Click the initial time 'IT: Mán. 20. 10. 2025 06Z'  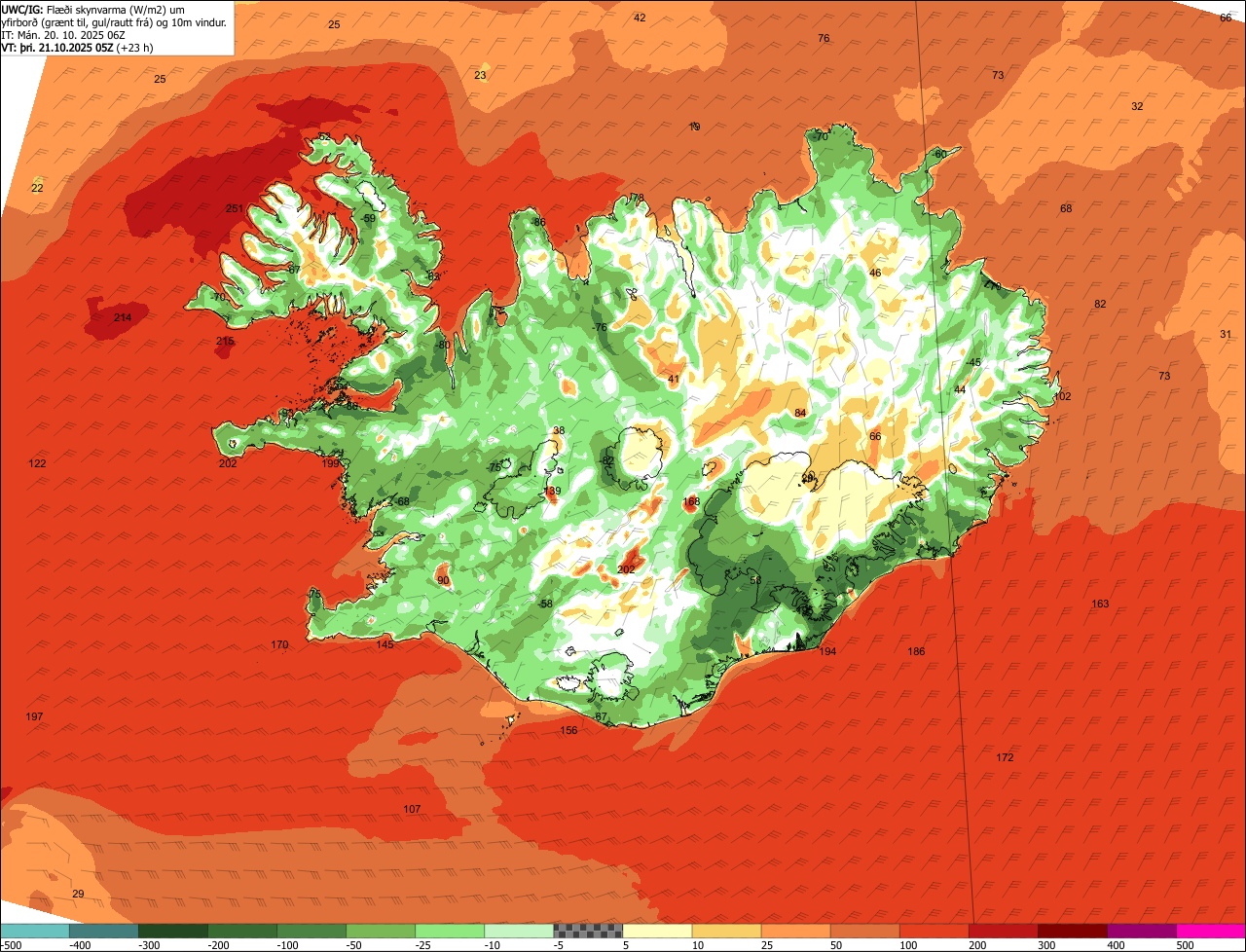pyautogui.click(x=63, y=34)
